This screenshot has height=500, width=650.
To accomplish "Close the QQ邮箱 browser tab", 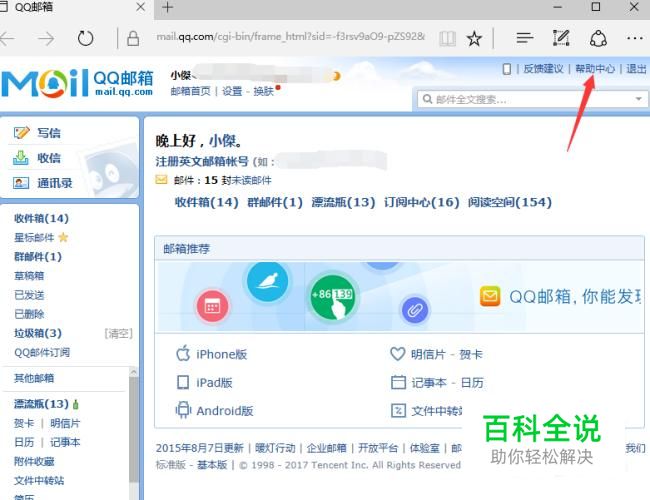I will (x=141, y=7).
